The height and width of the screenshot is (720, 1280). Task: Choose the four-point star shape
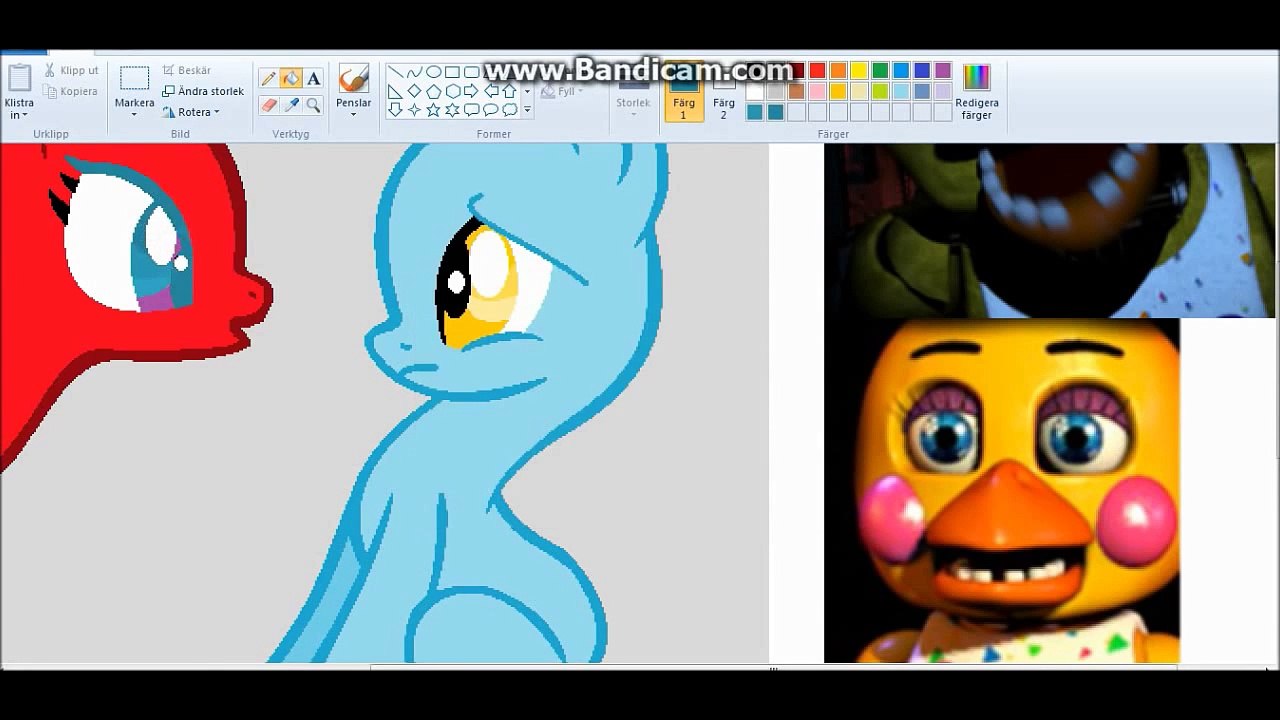pos(414,110)
